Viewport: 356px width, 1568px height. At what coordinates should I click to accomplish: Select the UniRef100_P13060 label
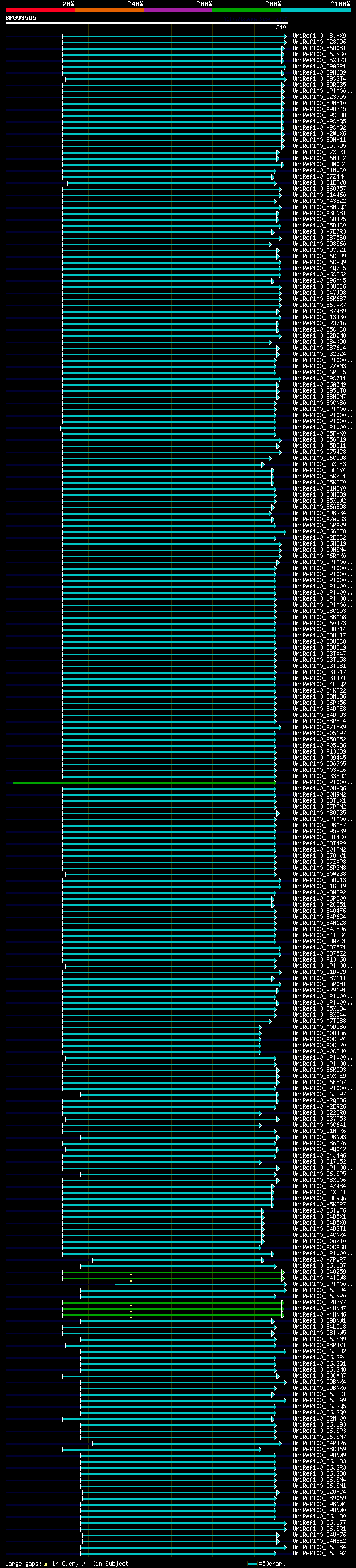[319, 960]
